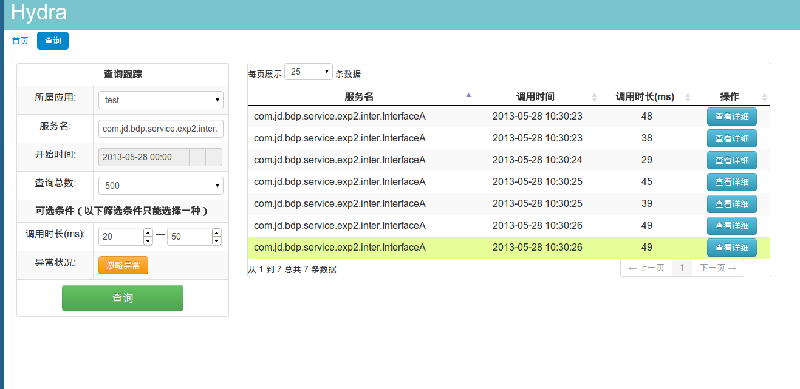Decrease the minimum 调用时长 value of 20
The height and width of the screenshot is (389, 800).
148,240
